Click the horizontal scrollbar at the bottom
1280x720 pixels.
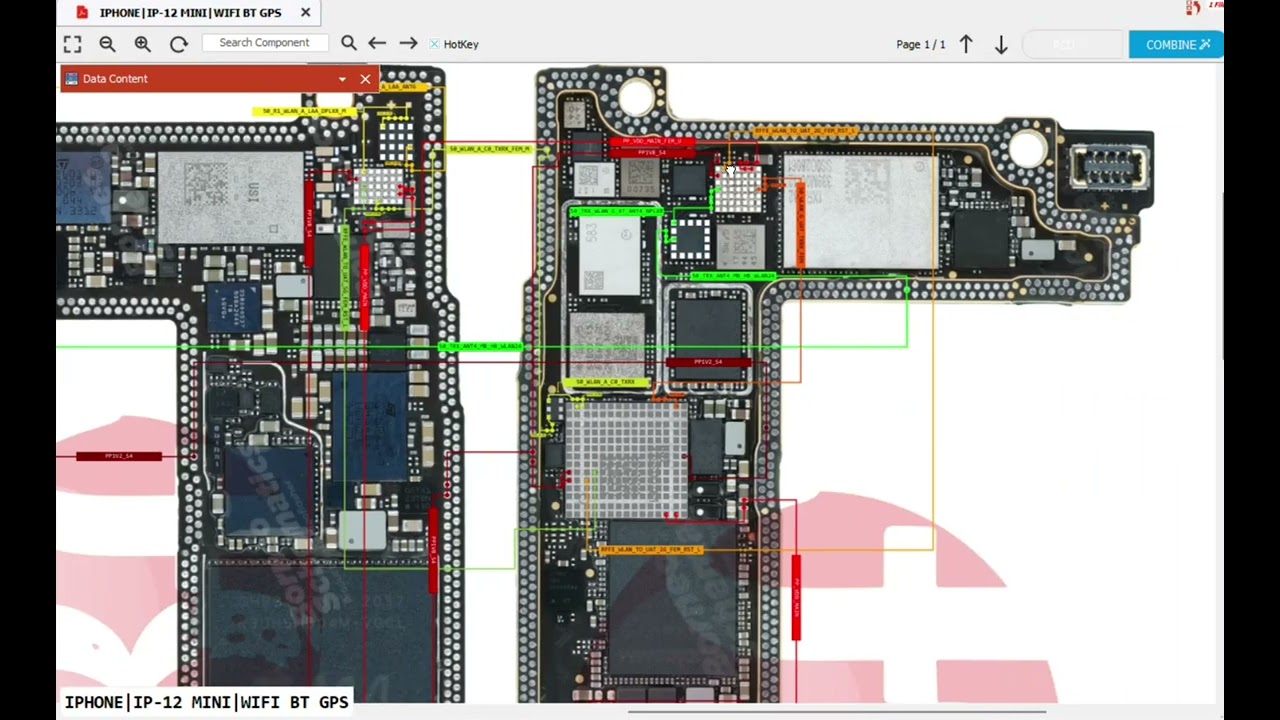(836, 712)
